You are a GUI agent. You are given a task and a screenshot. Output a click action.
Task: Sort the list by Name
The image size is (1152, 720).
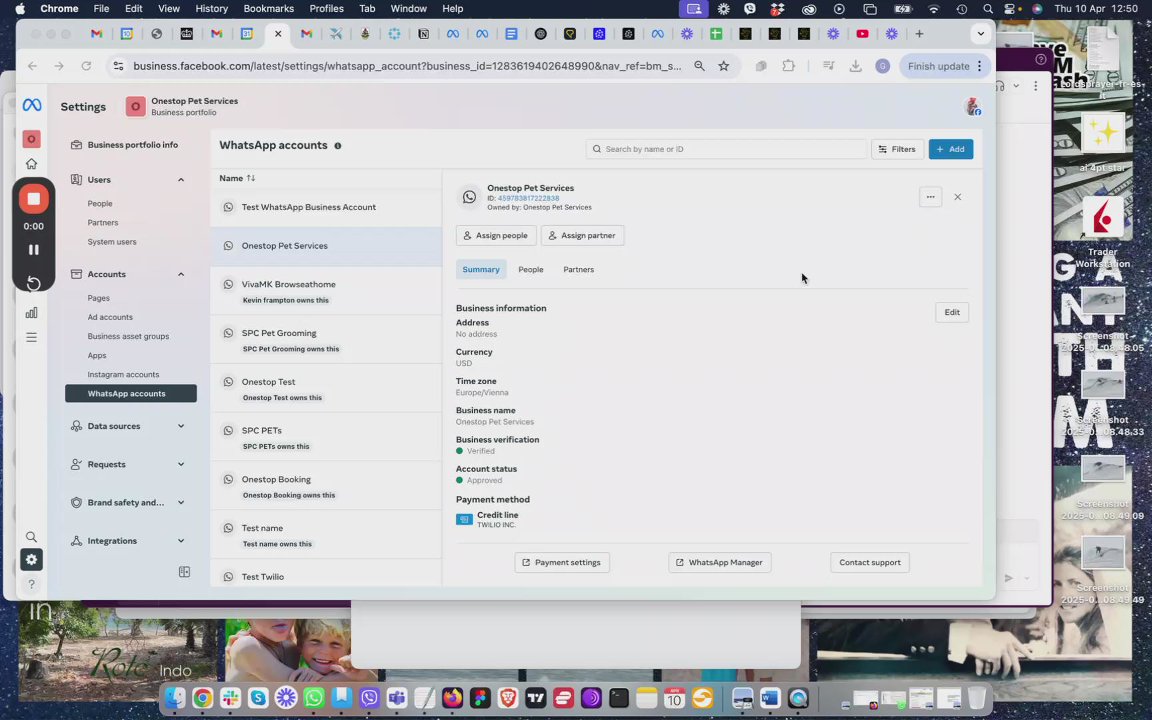[237, 179]
